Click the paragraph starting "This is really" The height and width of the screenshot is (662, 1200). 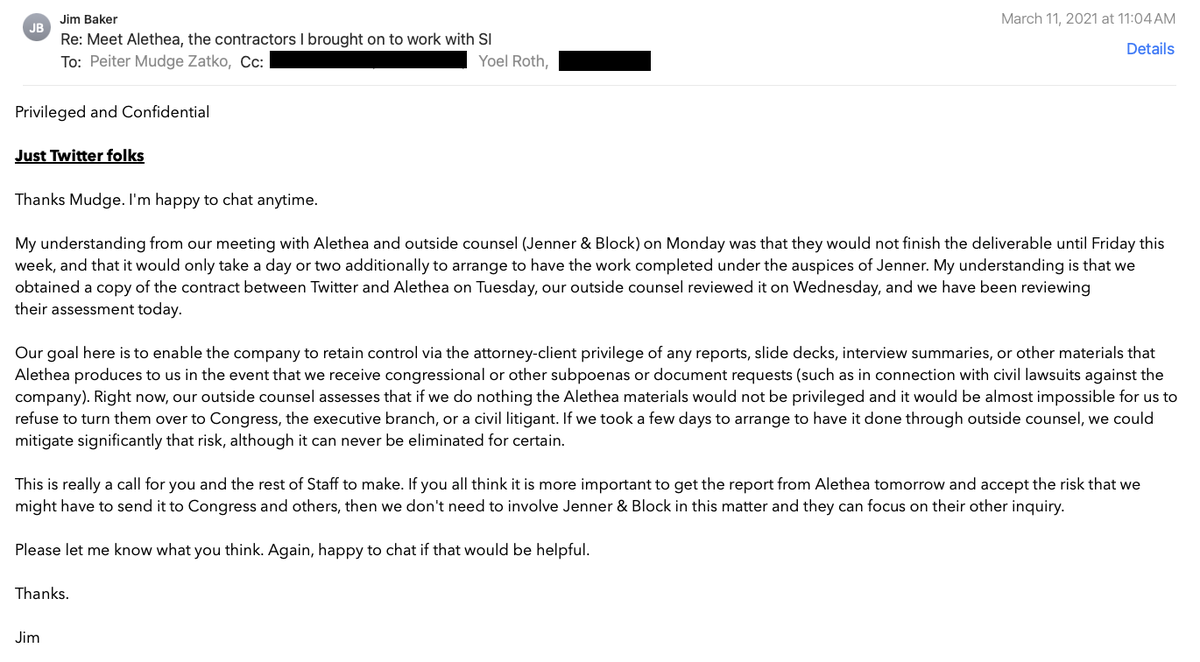coord(578,495)
